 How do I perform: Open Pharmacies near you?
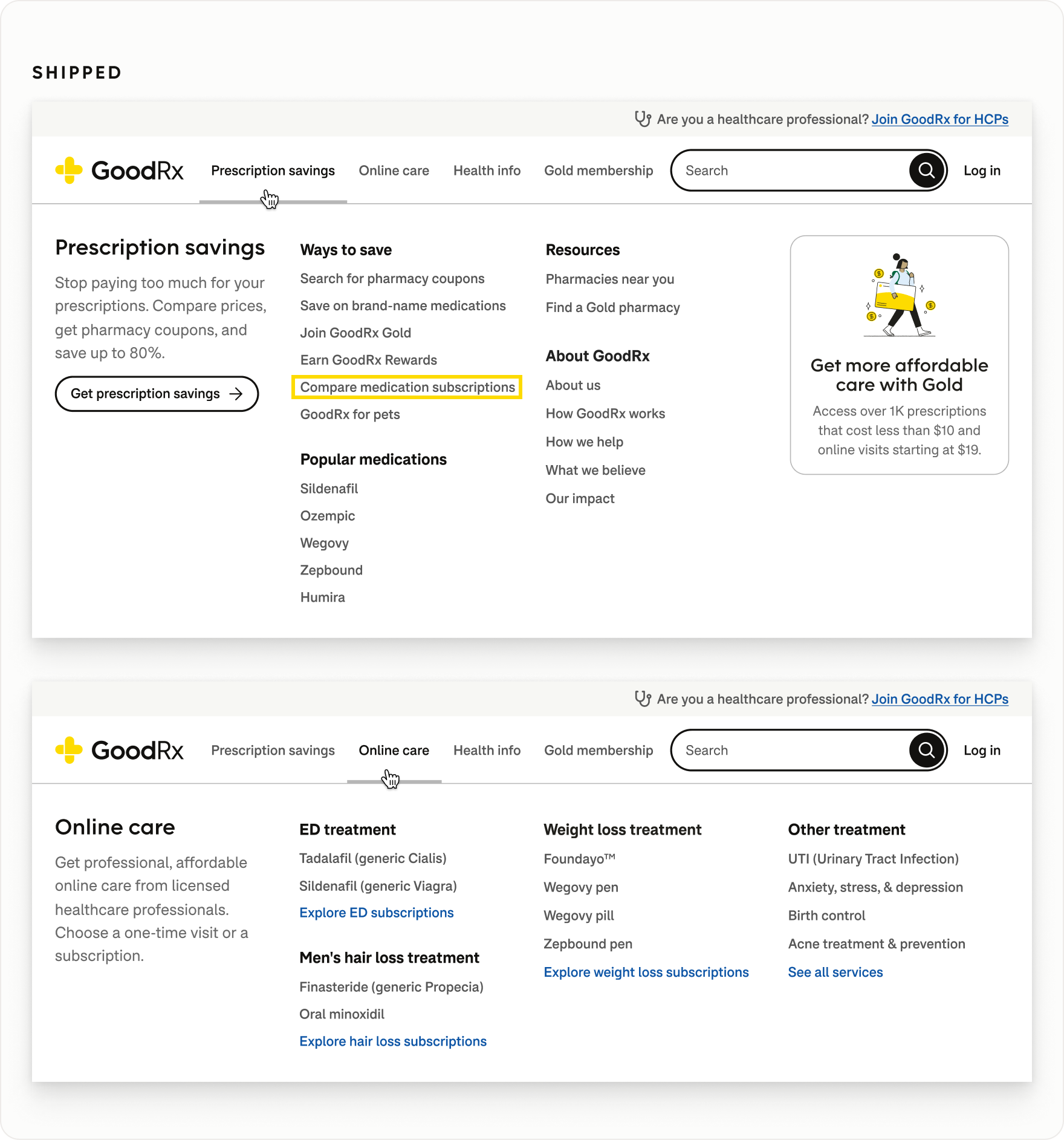click(610, 279)
